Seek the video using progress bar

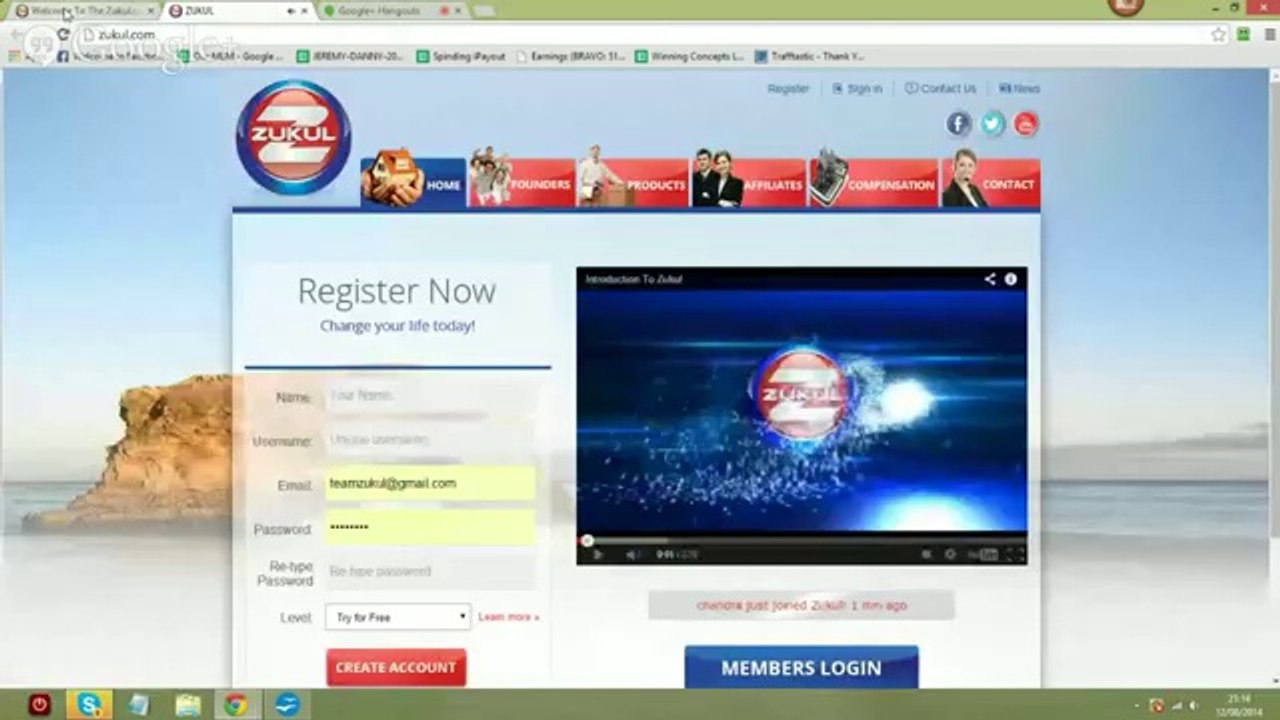point(801,541)
